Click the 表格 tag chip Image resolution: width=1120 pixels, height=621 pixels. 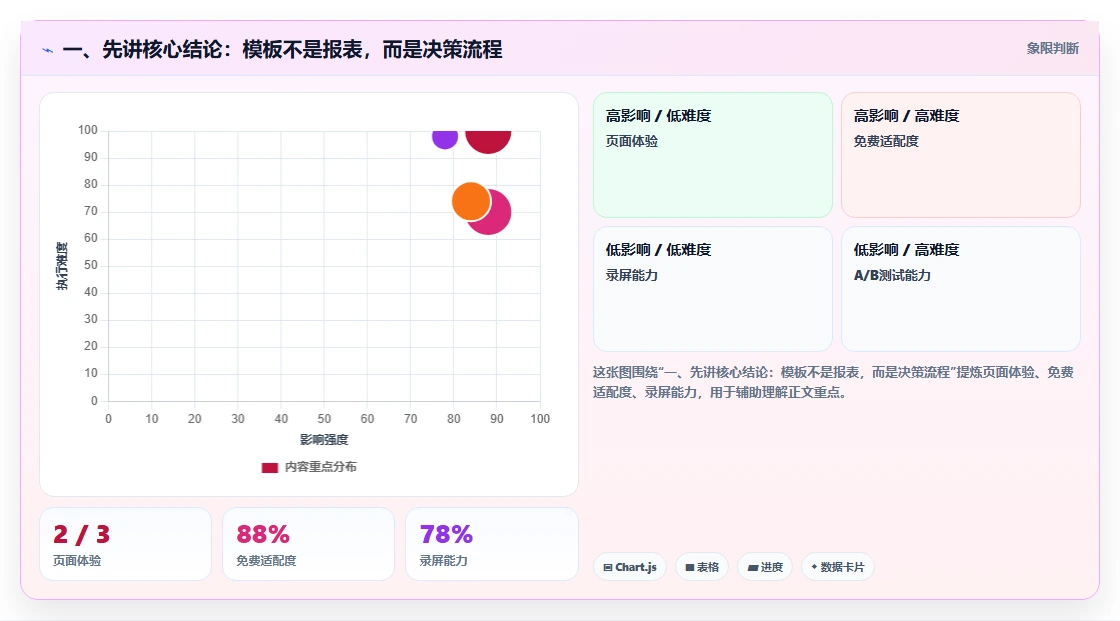702,567
